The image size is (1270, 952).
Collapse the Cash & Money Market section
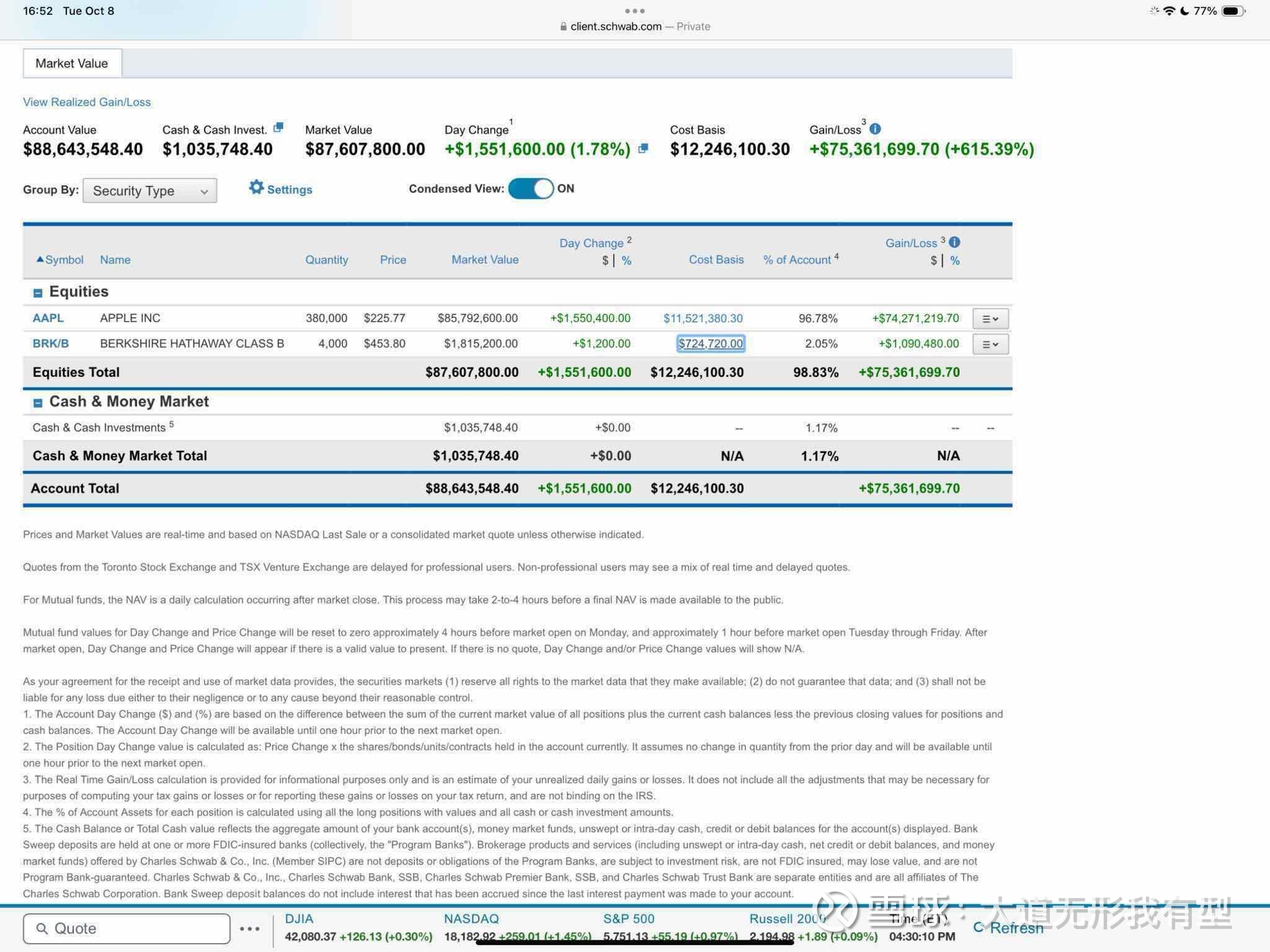(x=38, y=403)
